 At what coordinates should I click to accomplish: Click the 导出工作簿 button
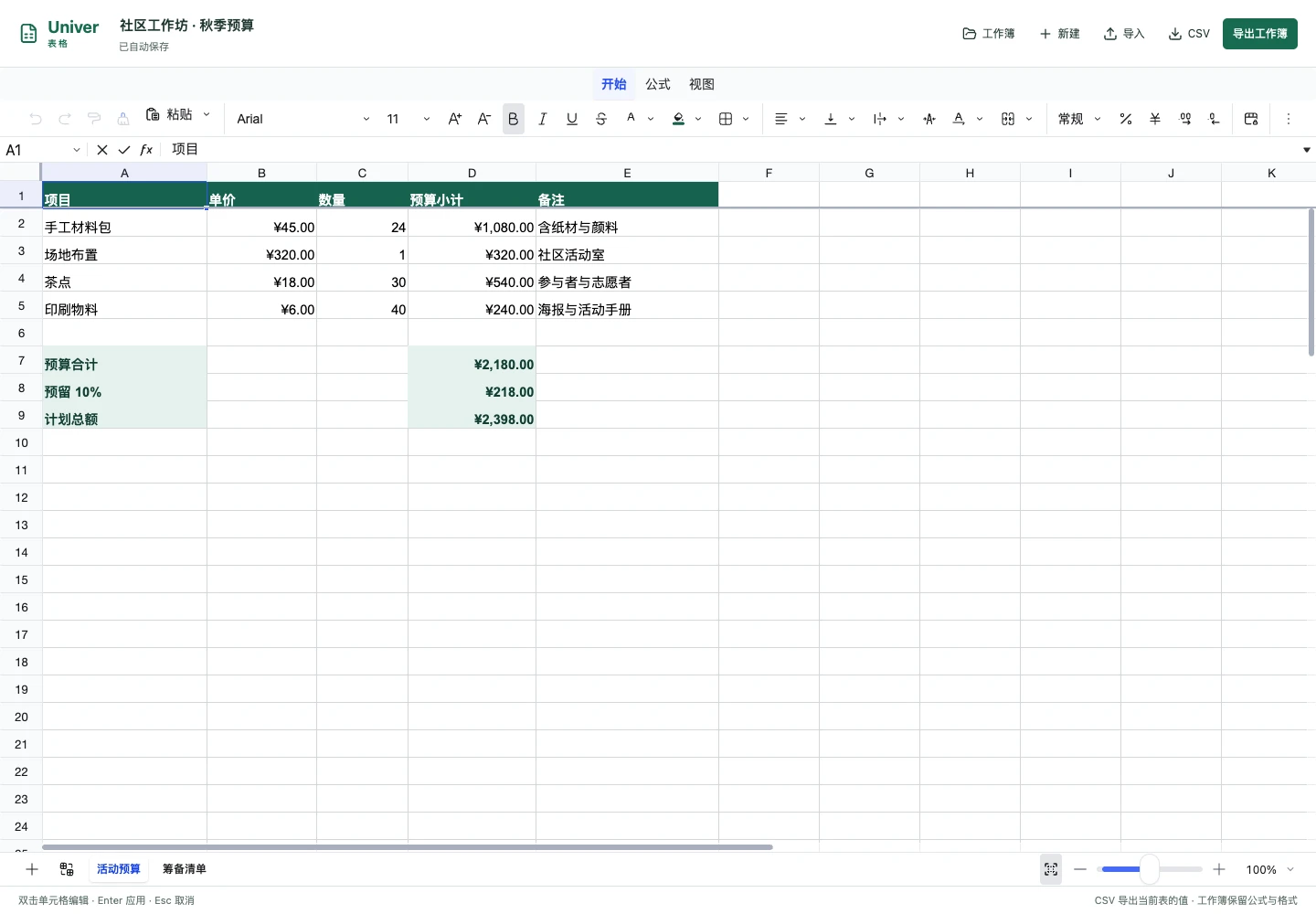1260,34
